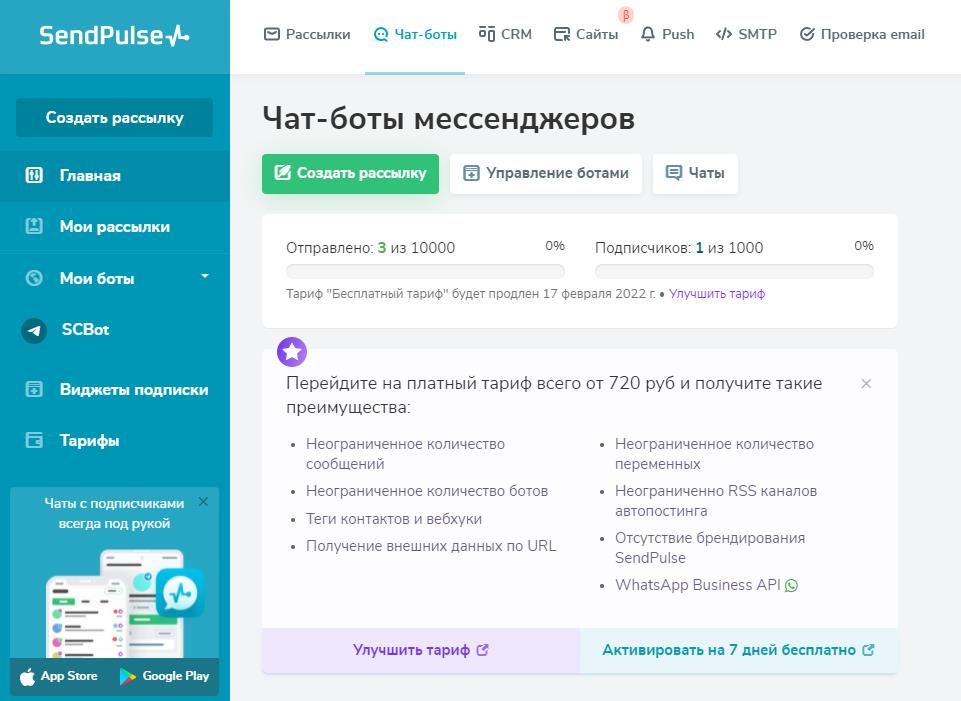This screenshot has height=701, width=961.
Task: Click the Google Play triangle icon
Action: 127,676
